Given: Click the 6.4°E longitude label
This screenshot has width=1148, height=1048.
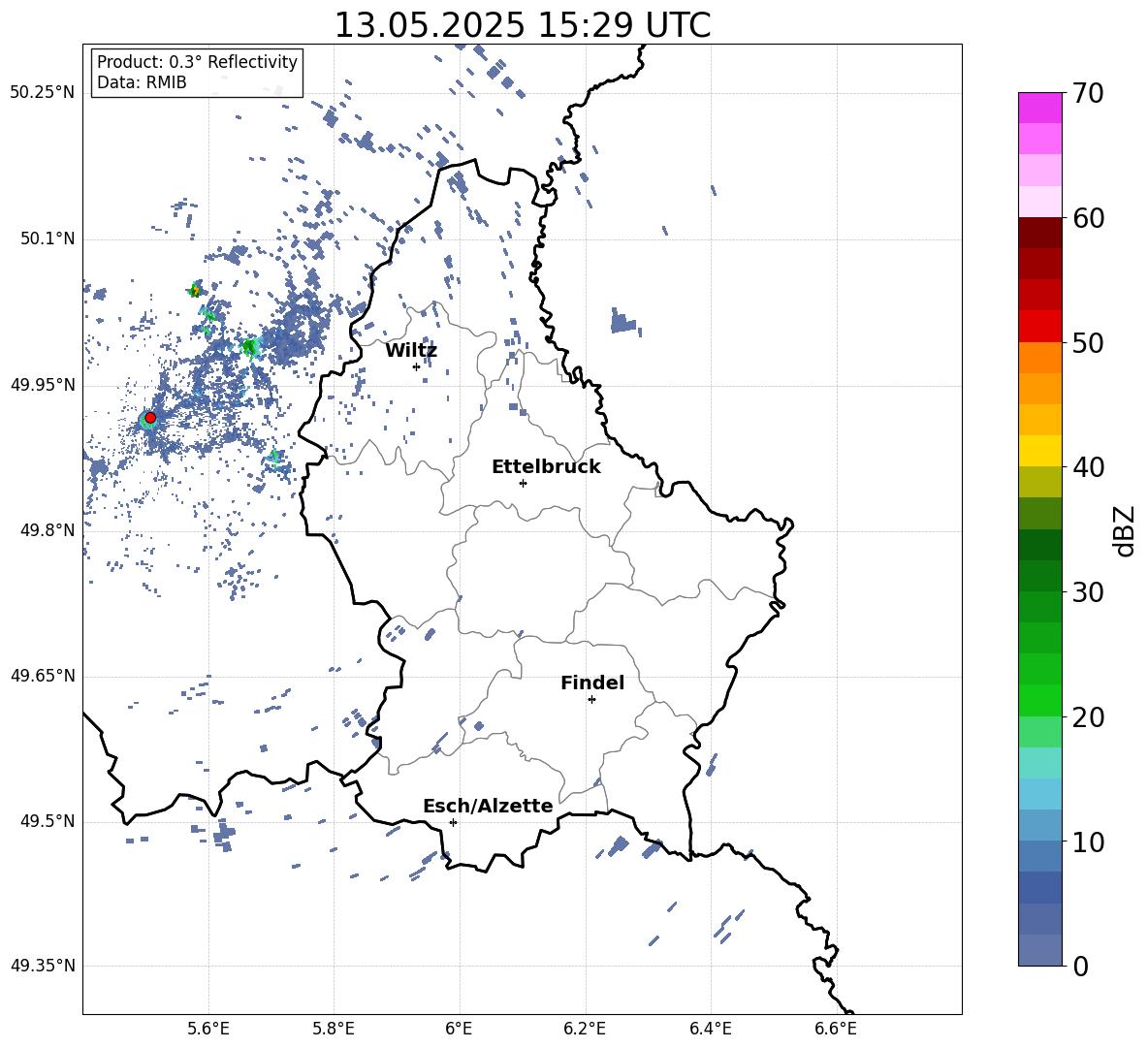Looking at the screenshot, I should point(711,1029).
